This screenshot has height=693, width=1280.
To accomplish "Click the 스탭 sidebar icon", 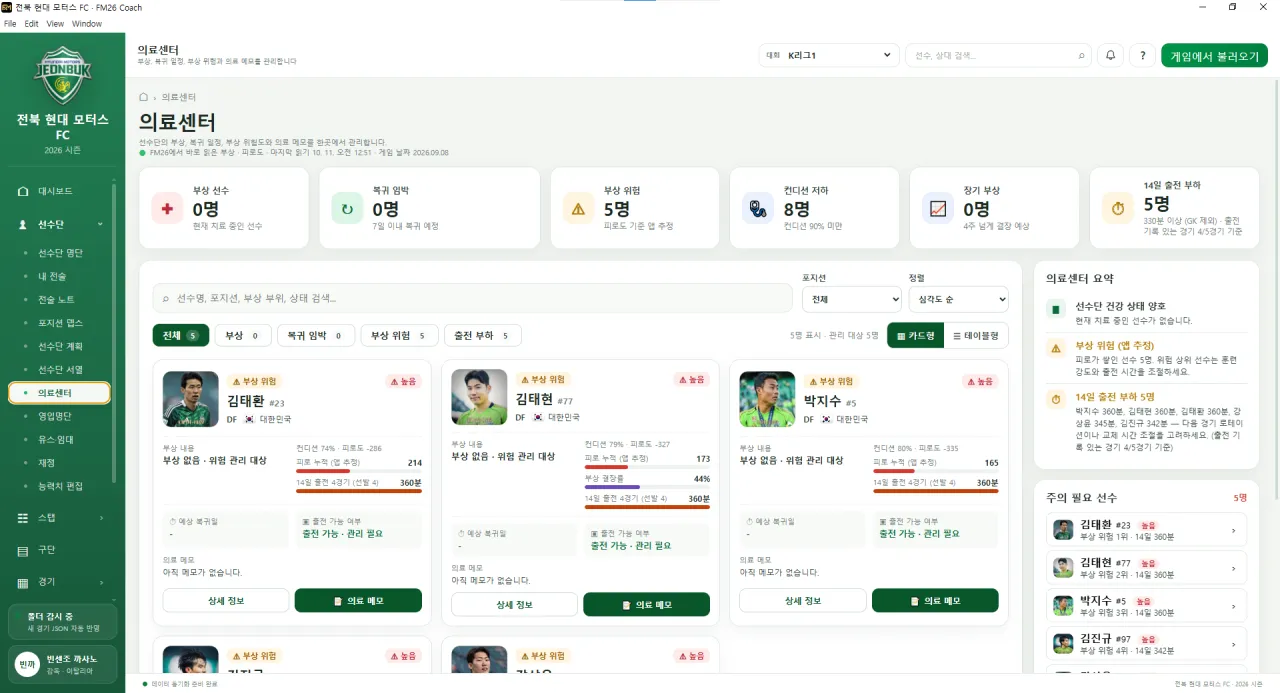I will [x=23, y=518].
